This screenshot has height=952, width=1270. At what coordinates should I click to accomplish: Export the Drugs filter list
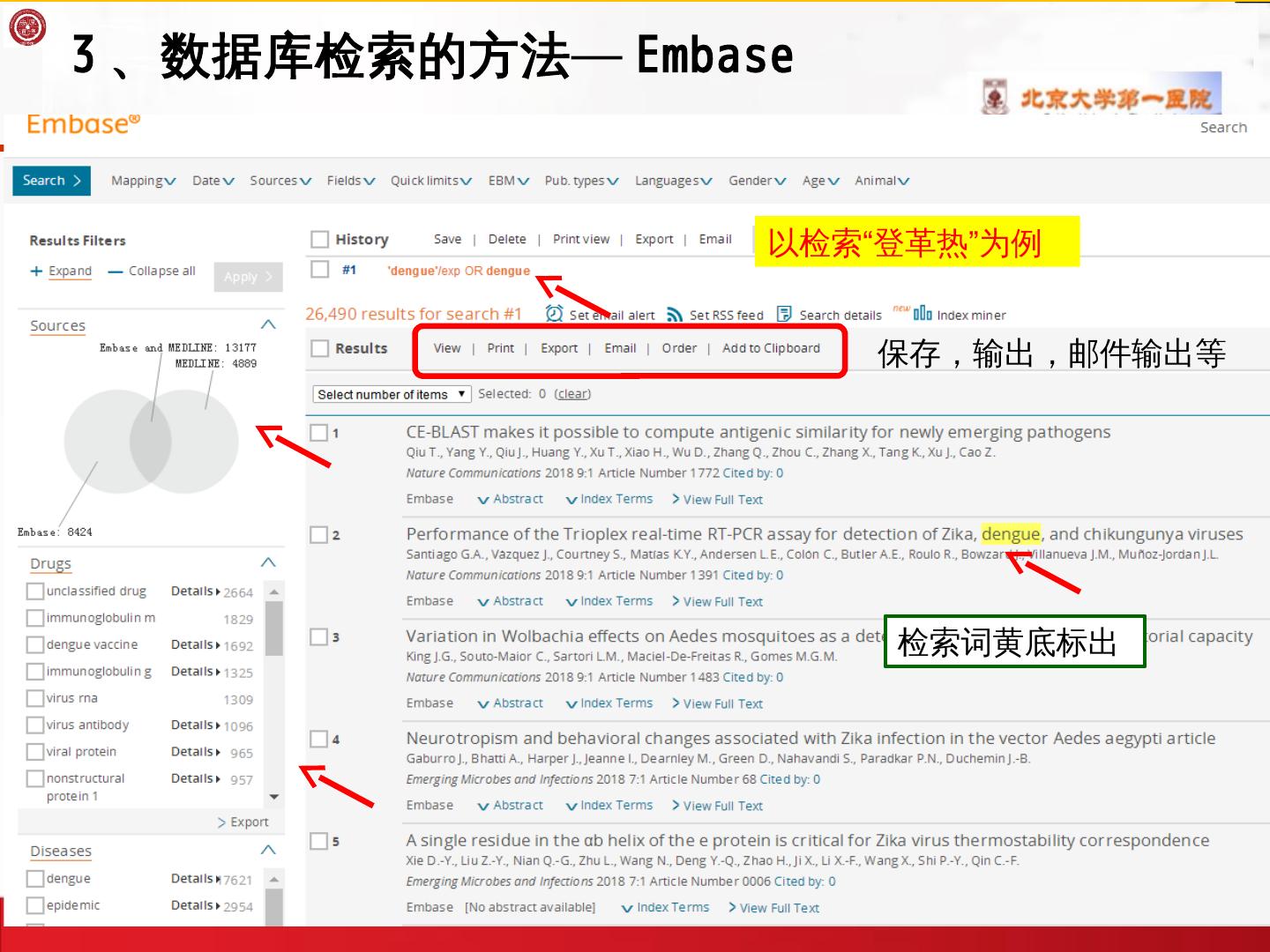click(243, 822)
